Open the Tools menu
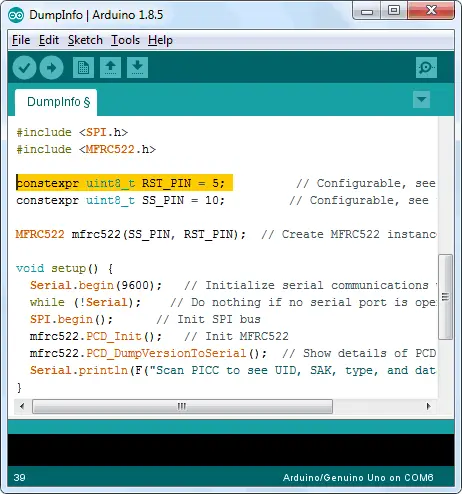This screenshot has width=462, height=494. 125,40
